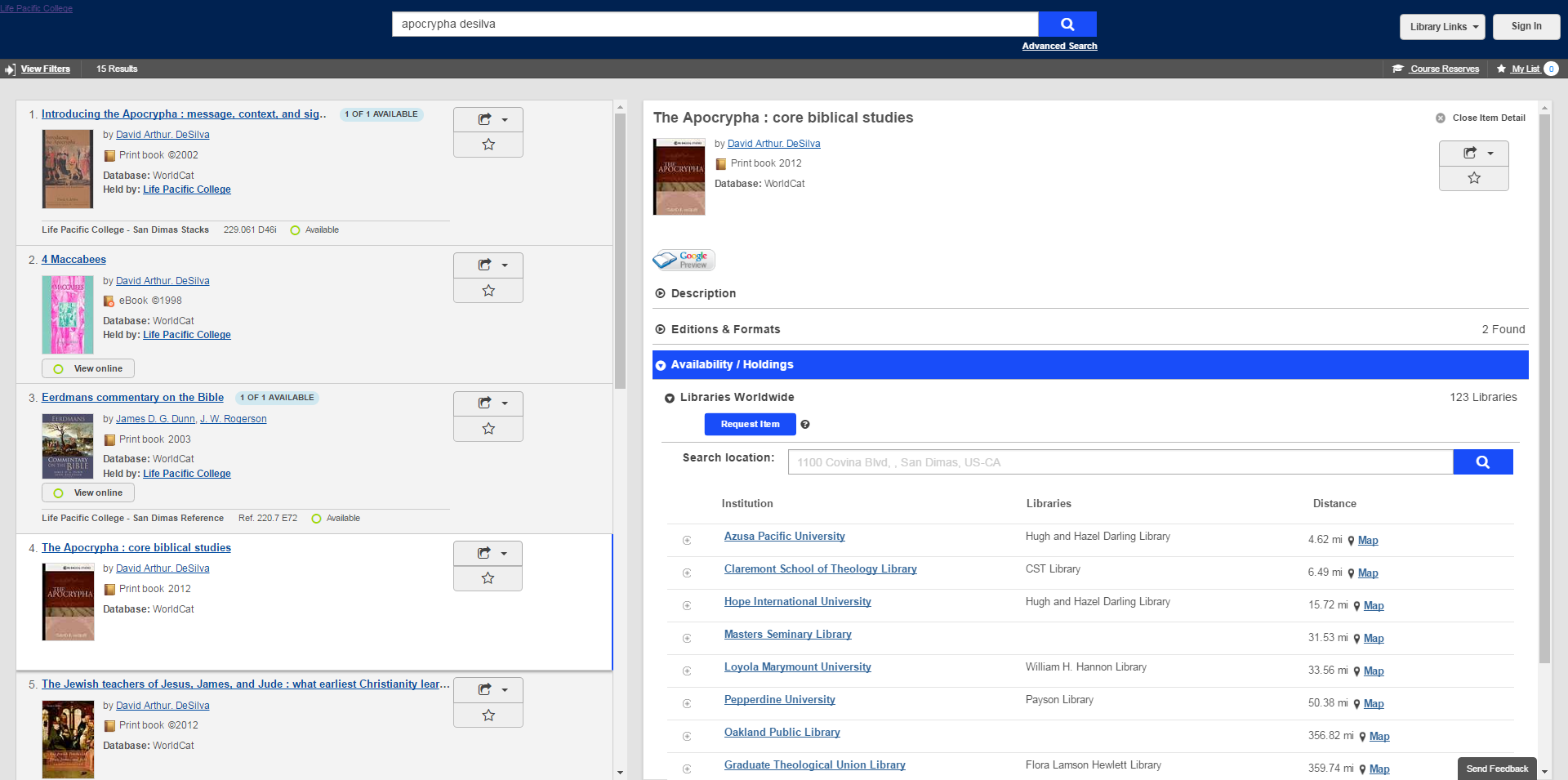Screen dimensions: 1568x780
Task: Click the expand icon for Azusa Pacific University row
Action: [x=687, y=541]
